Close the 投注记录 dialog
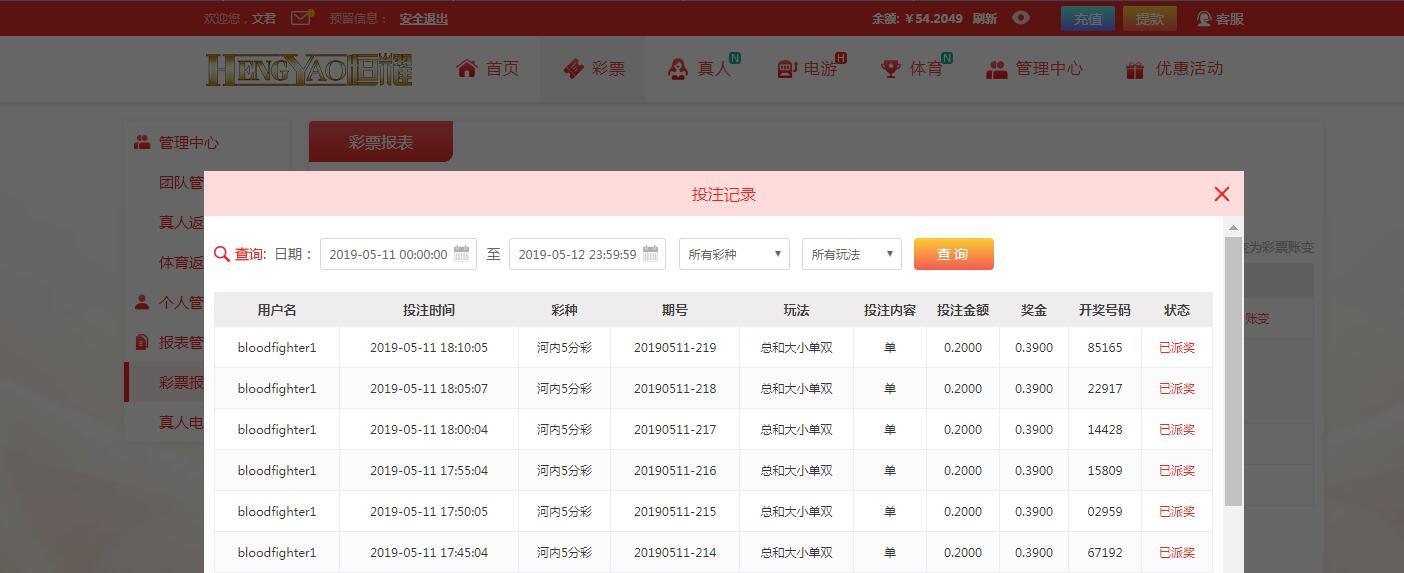The height and width of the screenshot is (573, 1404). (1221, 194)
